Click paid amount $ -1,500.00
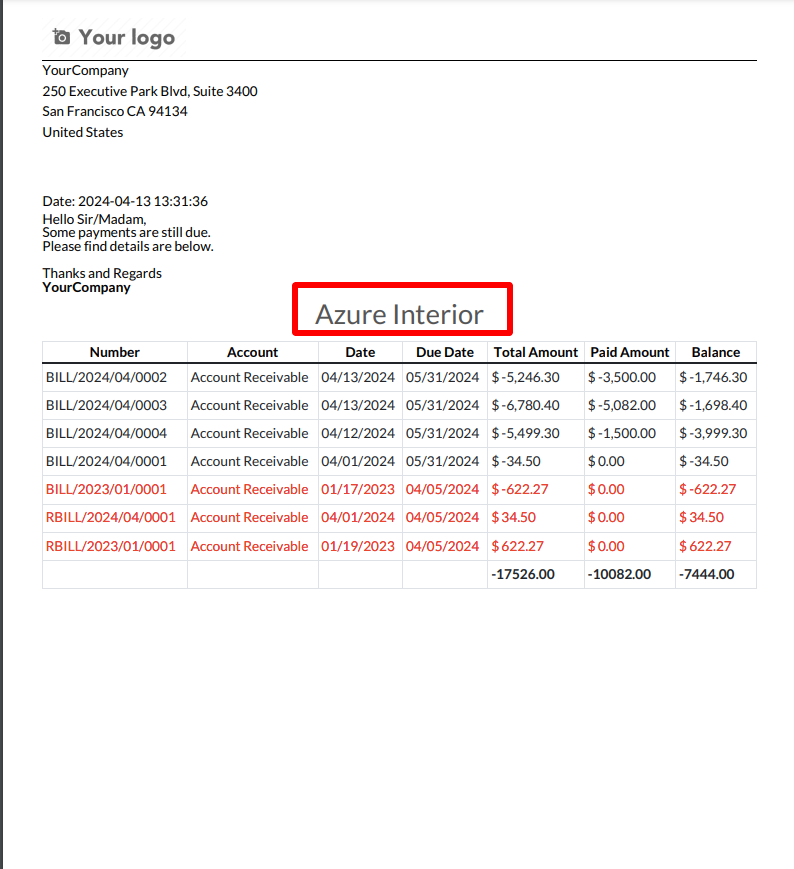The image size is (794, 869). (622, 433)
